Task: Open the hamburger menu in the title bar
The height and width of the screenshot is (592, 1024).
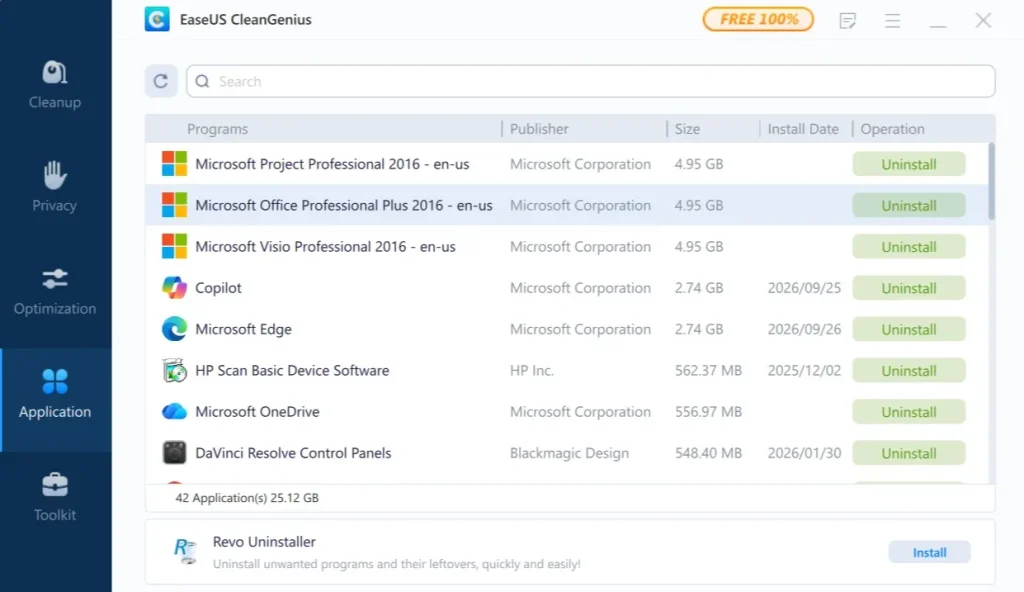Action: [893, 20]
